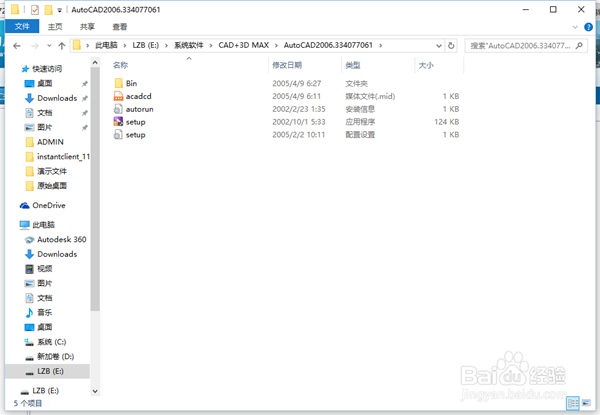Select the acadcd media file icon
The height and width of the screenshot is (415, 600).
118,96
